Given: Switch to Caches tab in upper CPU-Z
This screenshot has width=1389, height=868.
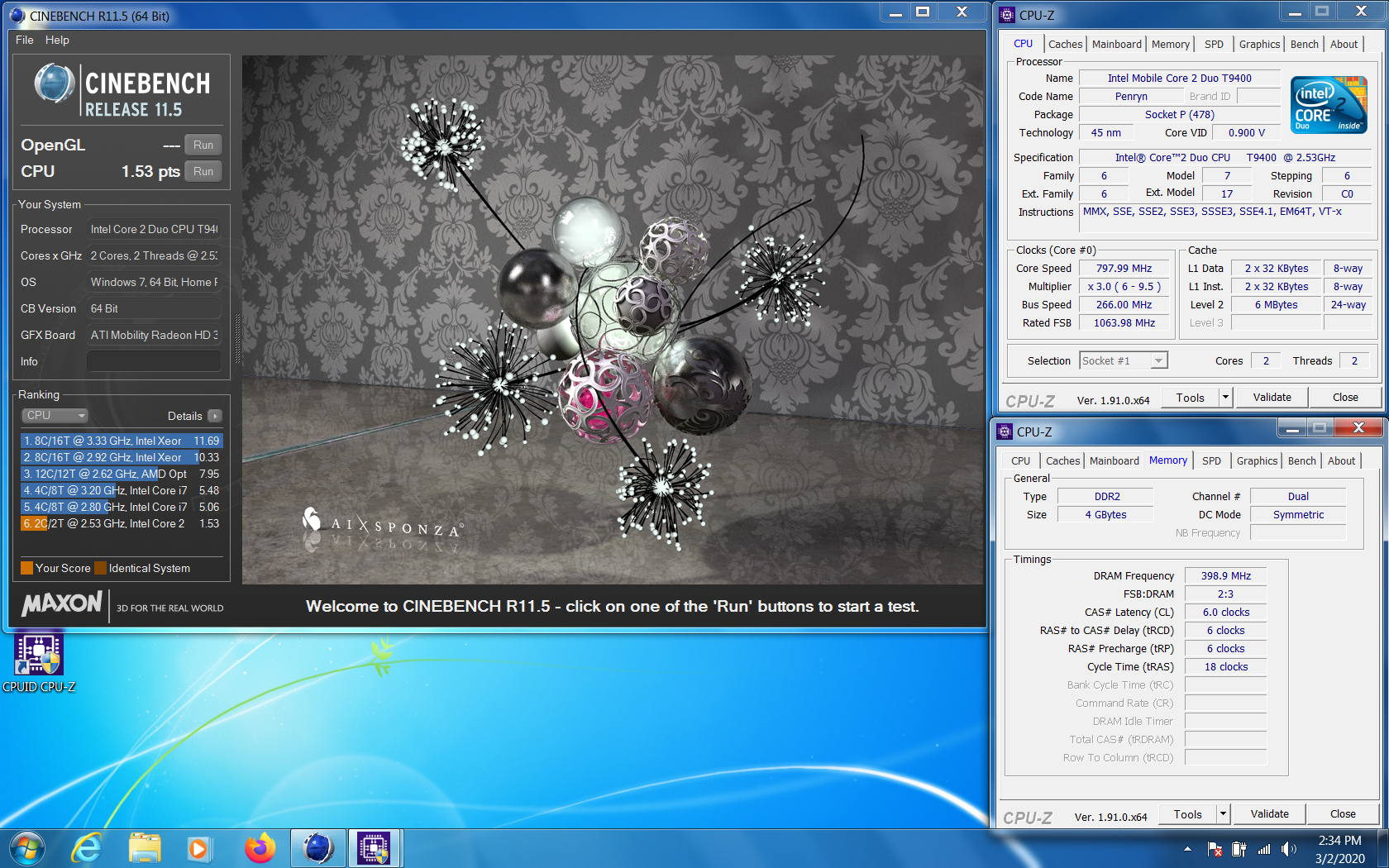Looking at the screenshot, I should pyautogui.click(x=1065, y=45).
